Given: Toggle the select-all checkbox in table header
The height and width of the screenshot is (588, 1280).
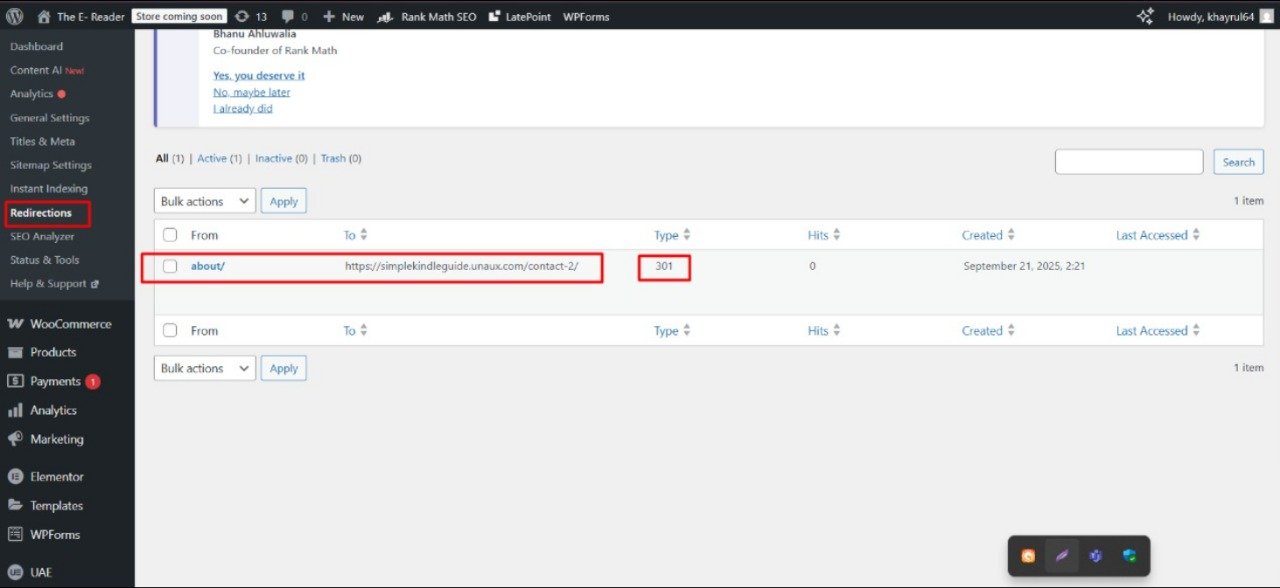Looking at the screenshot, I should click(x=170, y=235).
